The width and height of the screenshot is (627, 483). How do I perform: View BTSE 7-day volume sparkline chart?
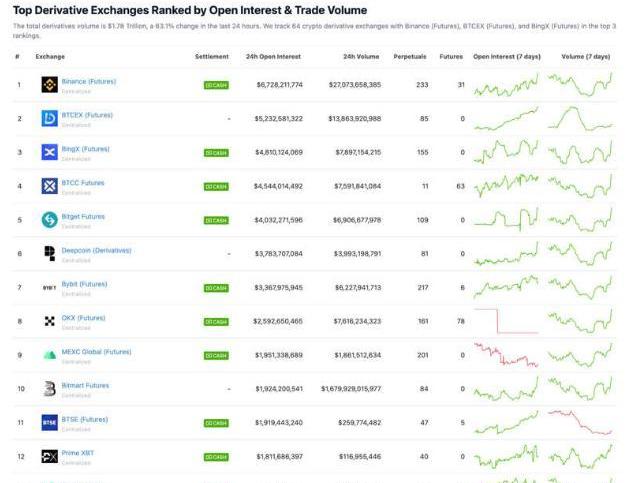[586, 422]
